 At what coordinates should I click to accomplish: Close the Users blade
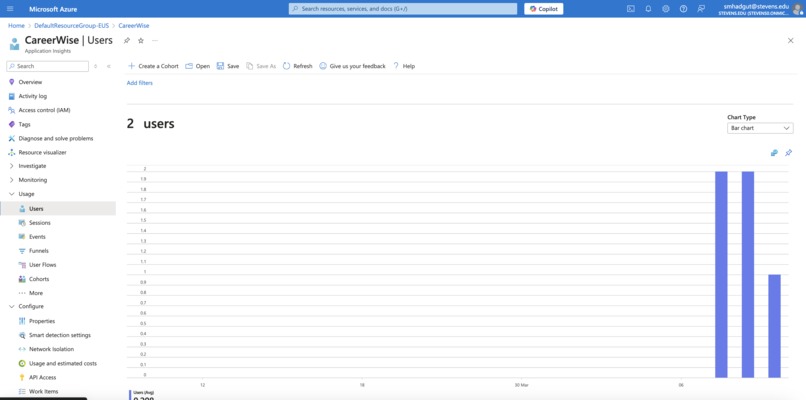[791, 41]
